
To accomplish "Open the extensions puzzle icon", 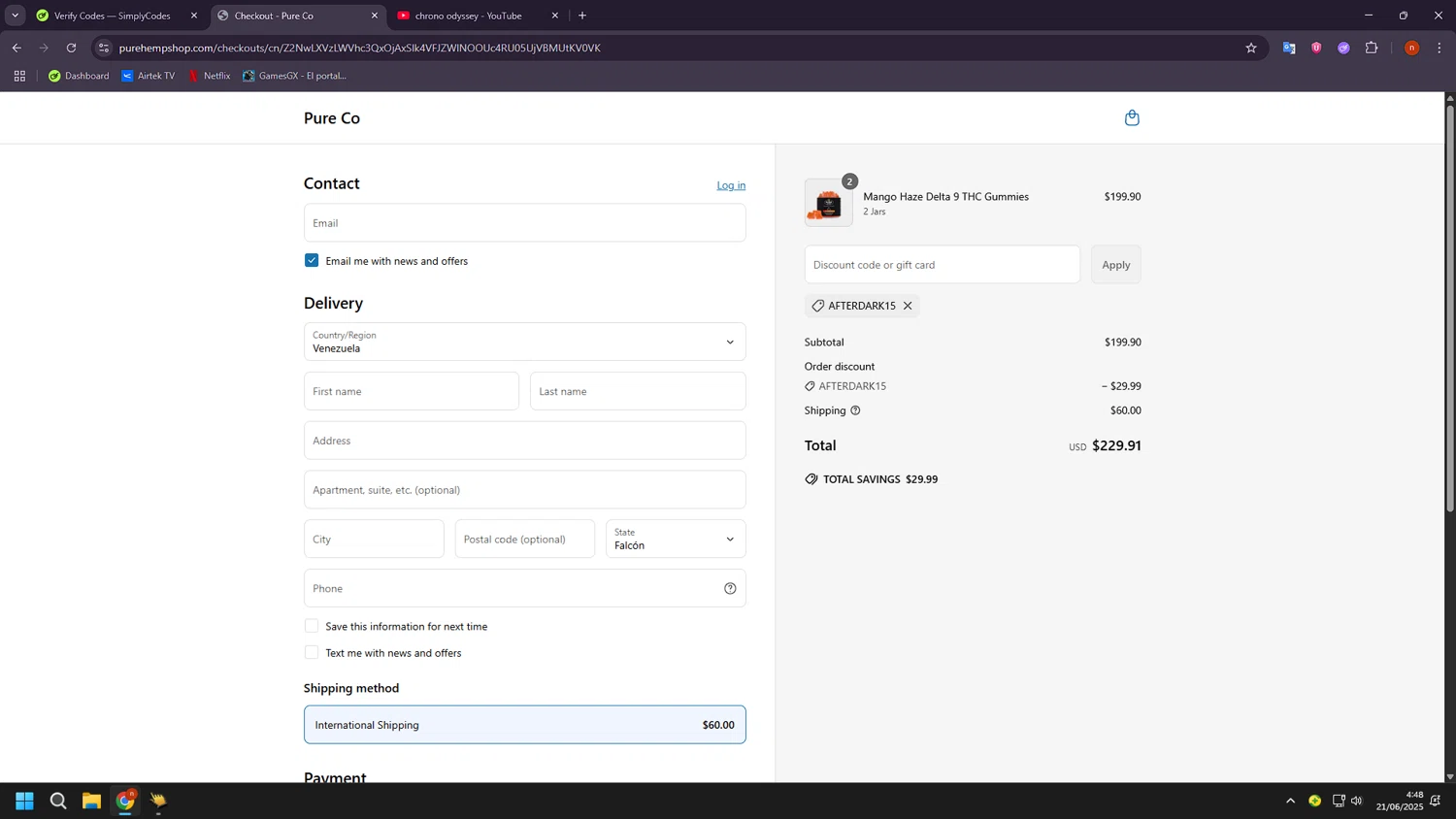I will click(1372, 48).
